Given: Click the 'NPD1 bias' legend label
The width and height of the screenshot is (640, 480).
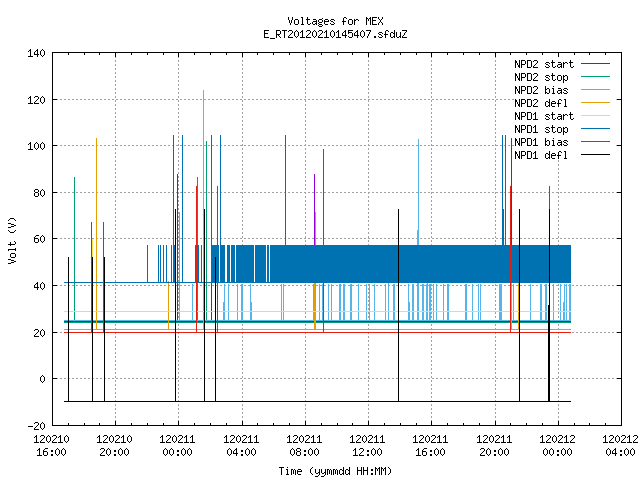Looking at the screenshot, I should (541, 142).
